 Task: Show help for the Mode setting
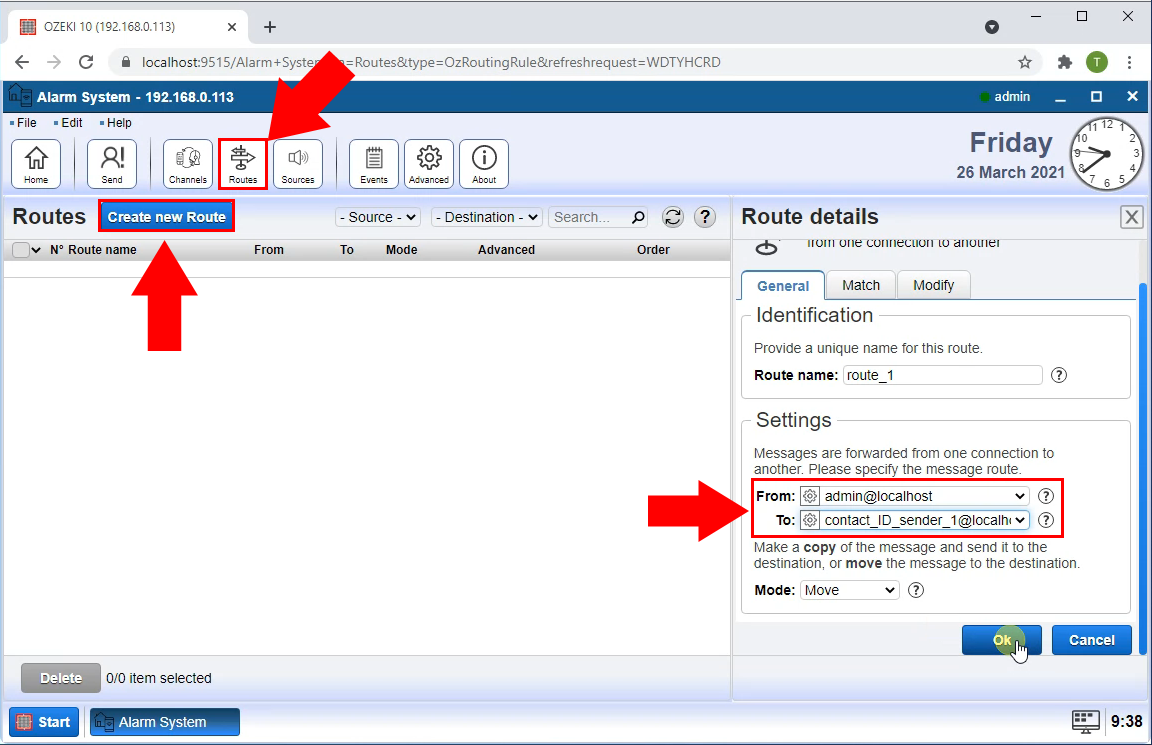(915, 590)
